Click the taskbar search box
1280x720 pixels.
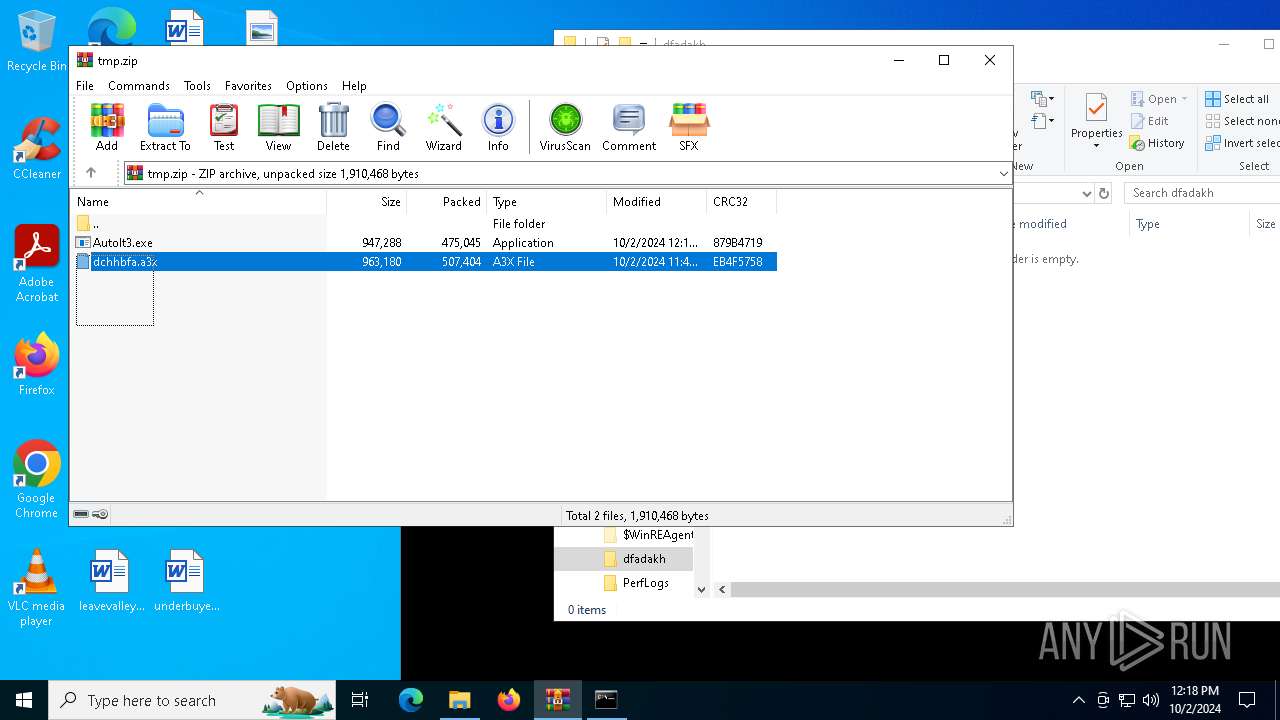[192, 700]
